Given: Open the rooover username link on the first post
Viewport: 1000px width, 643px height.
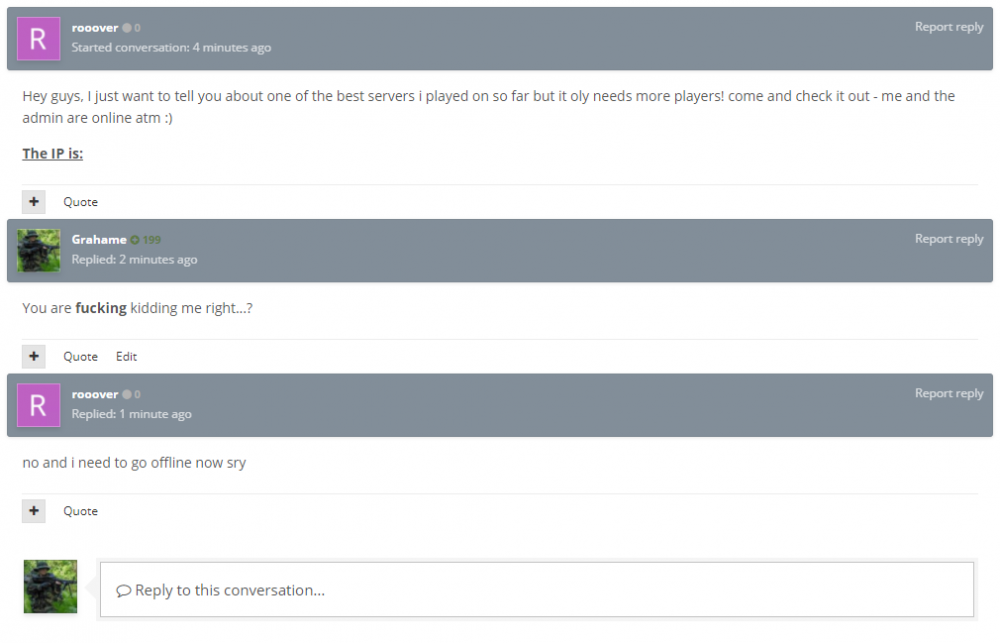Looking at the screenshot, I should (x=95, y=28).
